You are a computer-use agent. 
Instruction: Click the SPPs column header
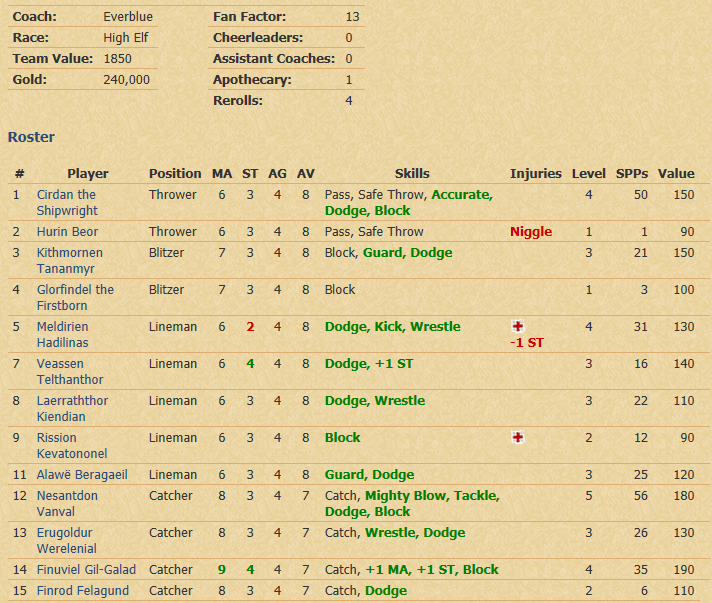(632, 173)
